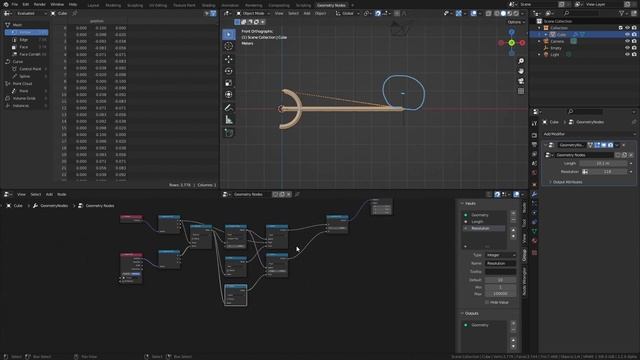
Task: Hide the Camera in outliner via eye icon
Action: tap(627, 41)
